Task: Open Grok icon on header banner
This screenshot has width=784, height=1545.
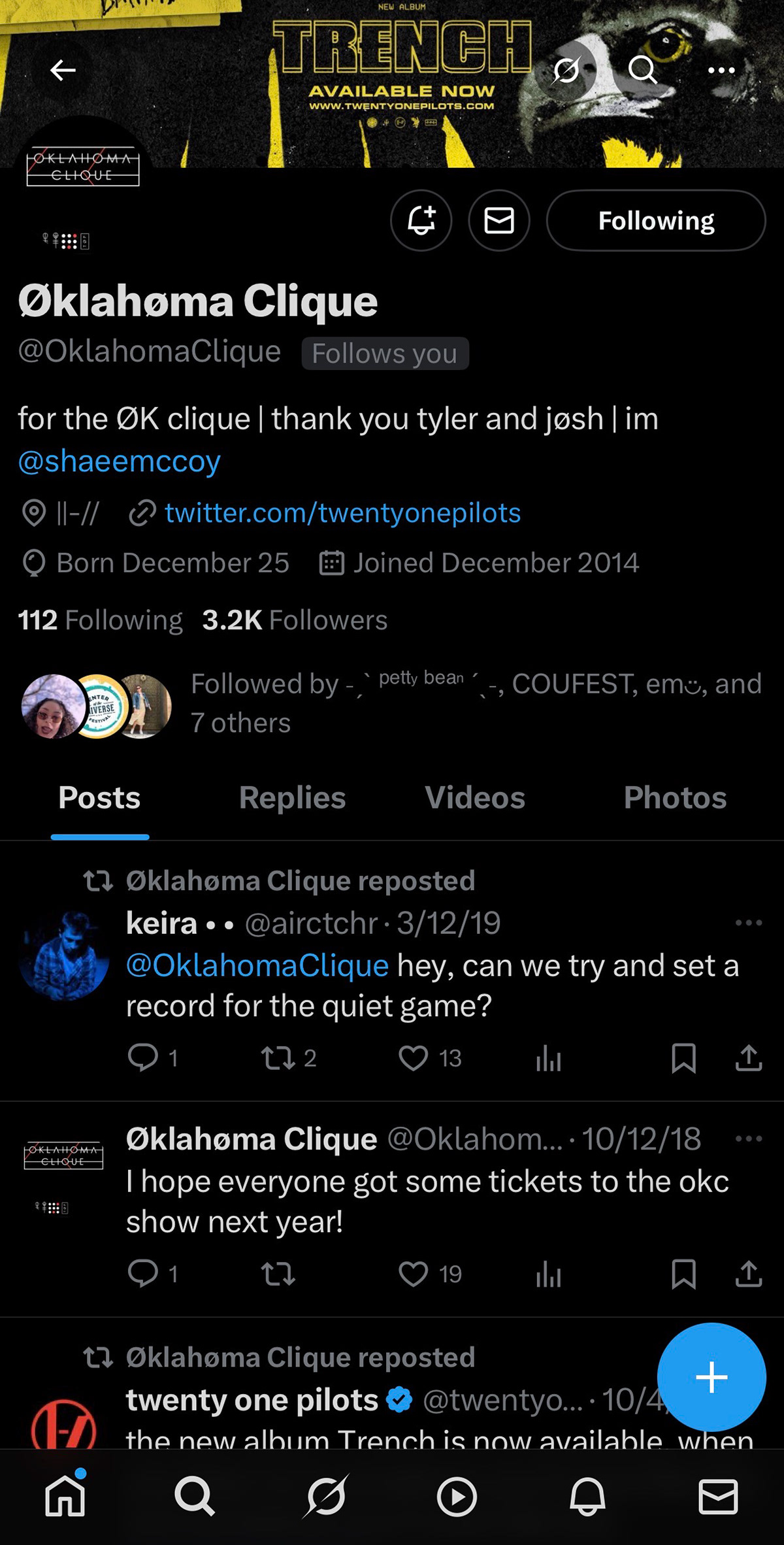Action: (x=566, y=70)
